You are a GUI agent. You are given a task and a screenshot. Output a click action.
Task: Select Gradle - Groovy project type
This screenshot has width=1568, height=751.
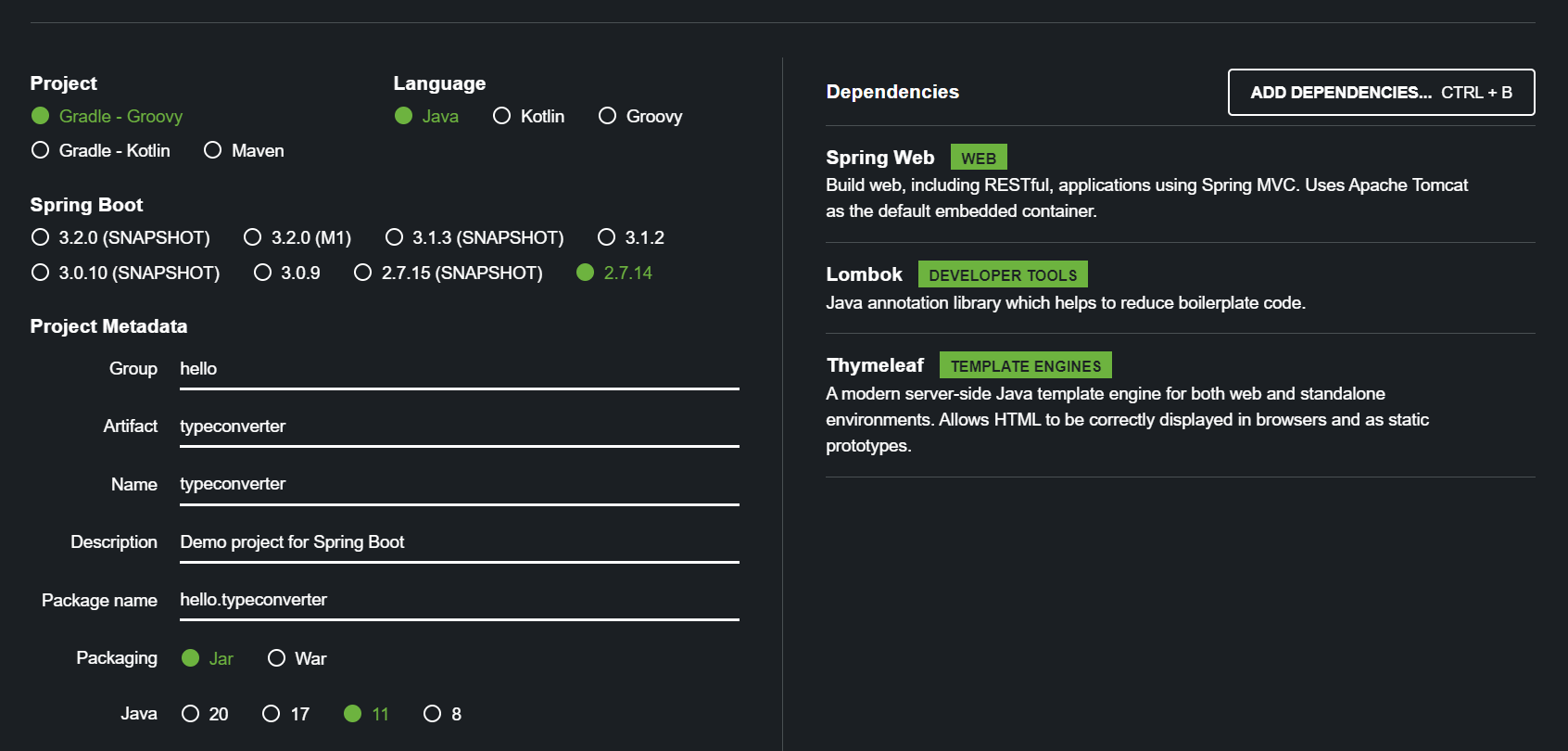point(107,116)
